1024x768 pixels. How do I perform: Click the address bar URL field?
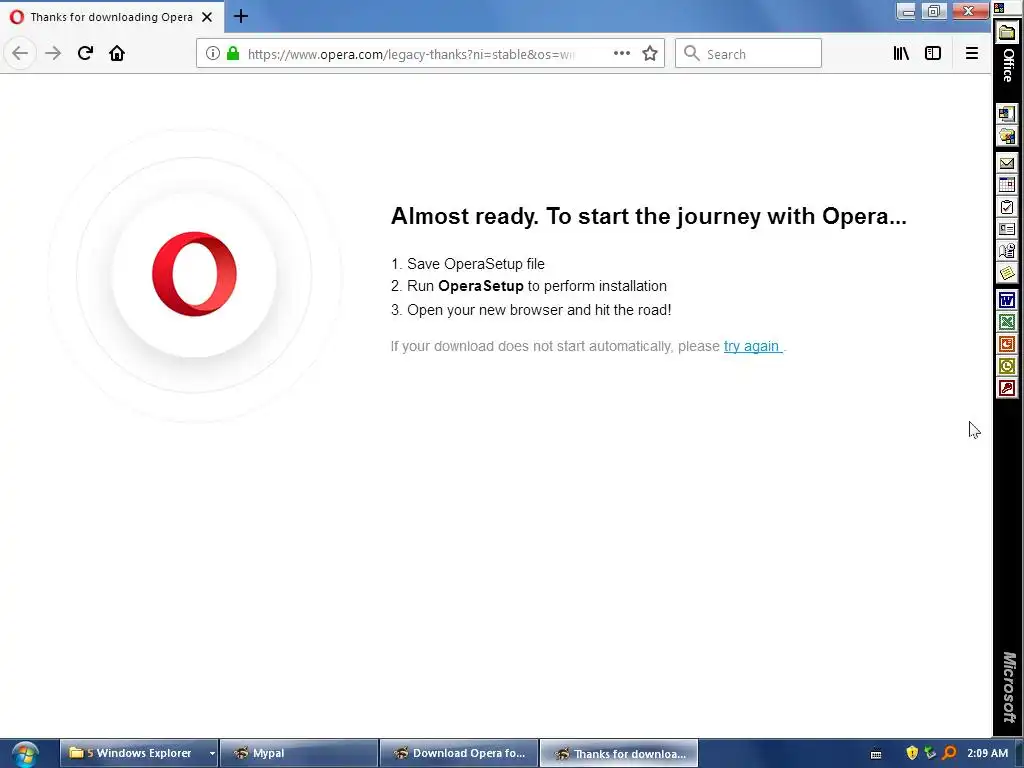pos(411,54)
